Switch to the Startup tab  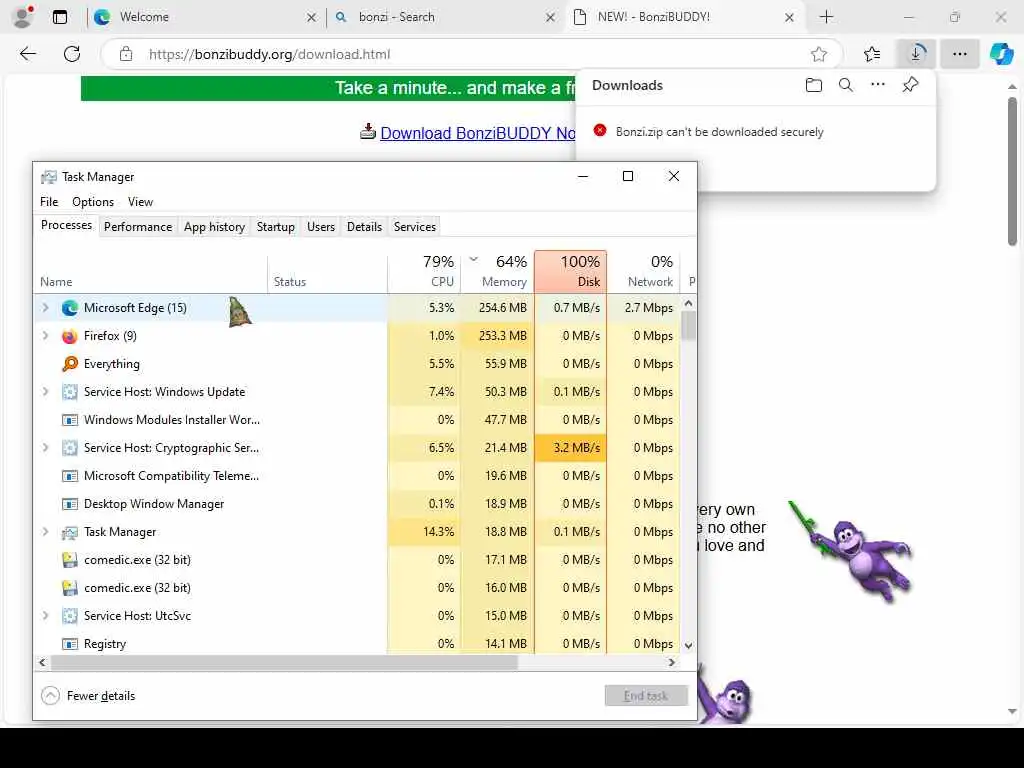click(x=276, y=227)
